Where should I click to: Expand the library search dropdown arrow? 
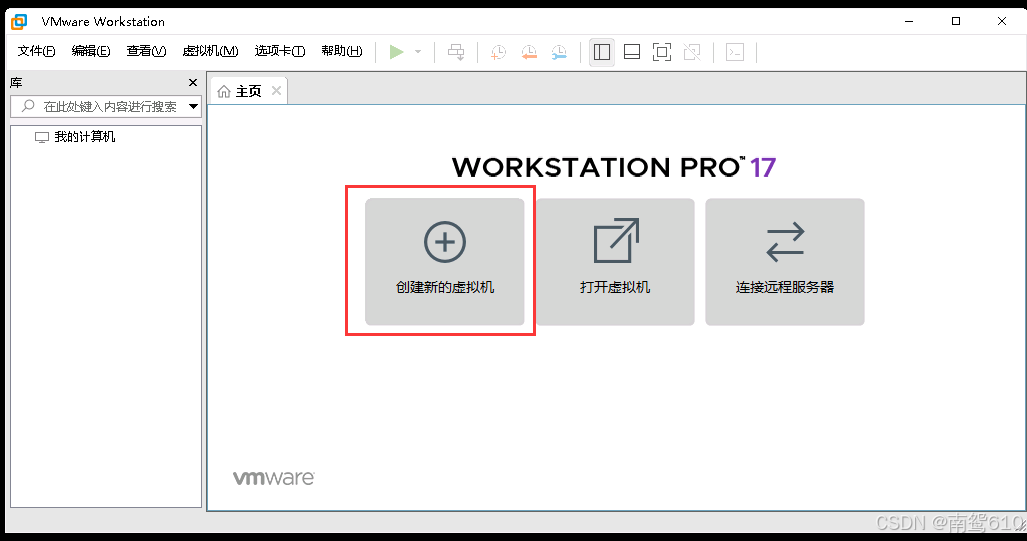pos(194,106)
